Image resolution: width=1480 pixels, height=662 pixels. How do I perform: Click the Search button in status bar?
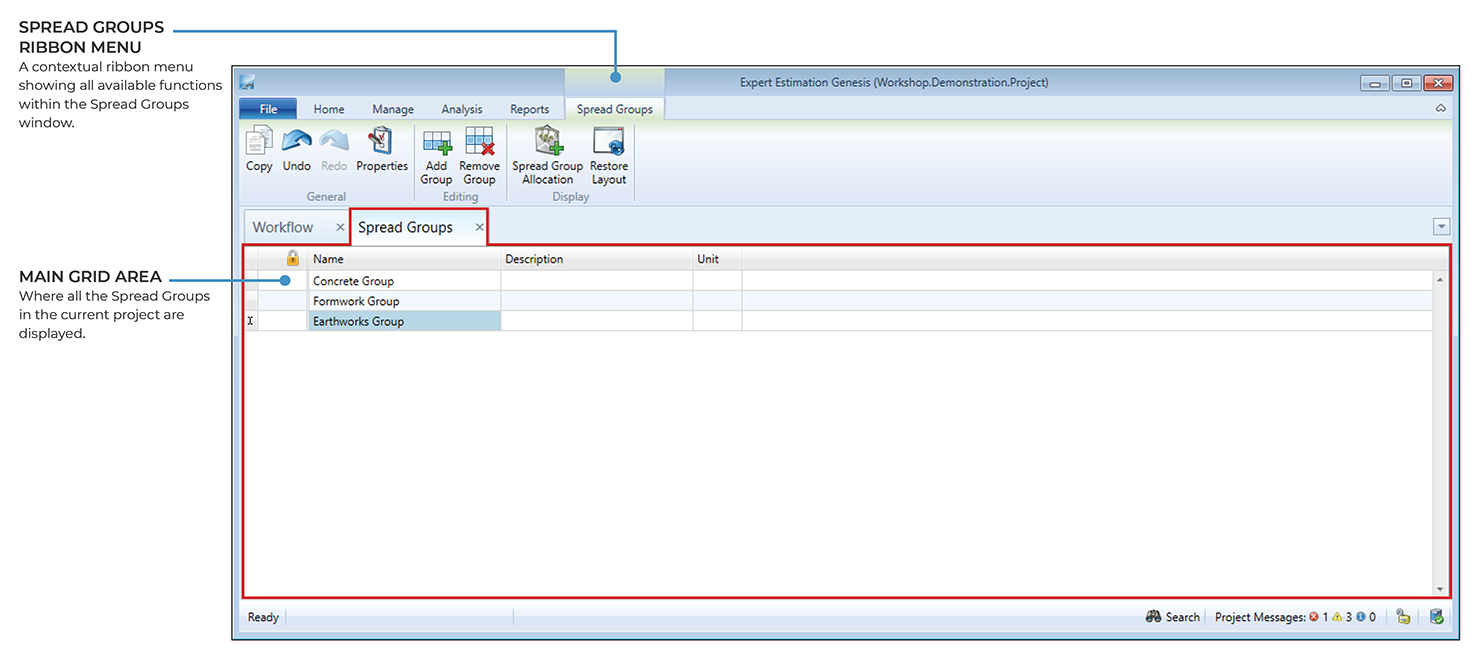coord(1173,617)
